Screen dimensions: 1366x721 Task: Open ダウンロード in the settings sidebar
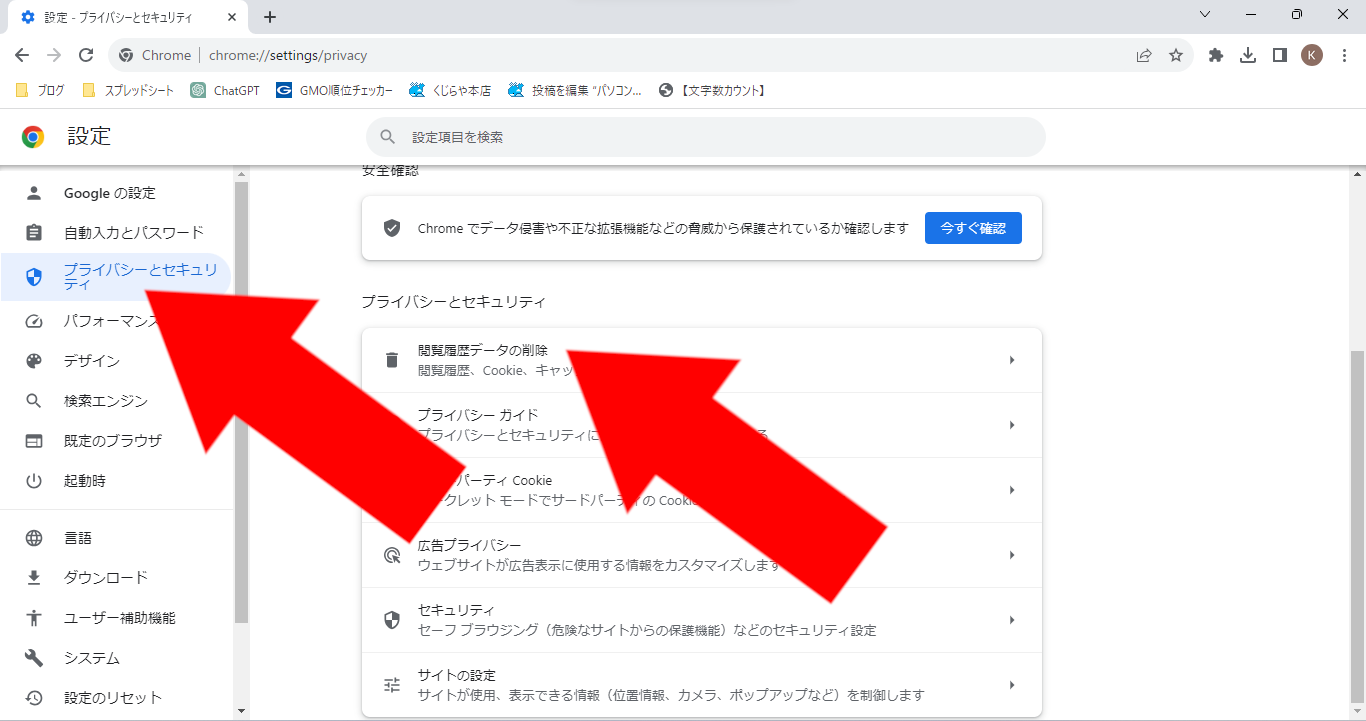[105, 578]
